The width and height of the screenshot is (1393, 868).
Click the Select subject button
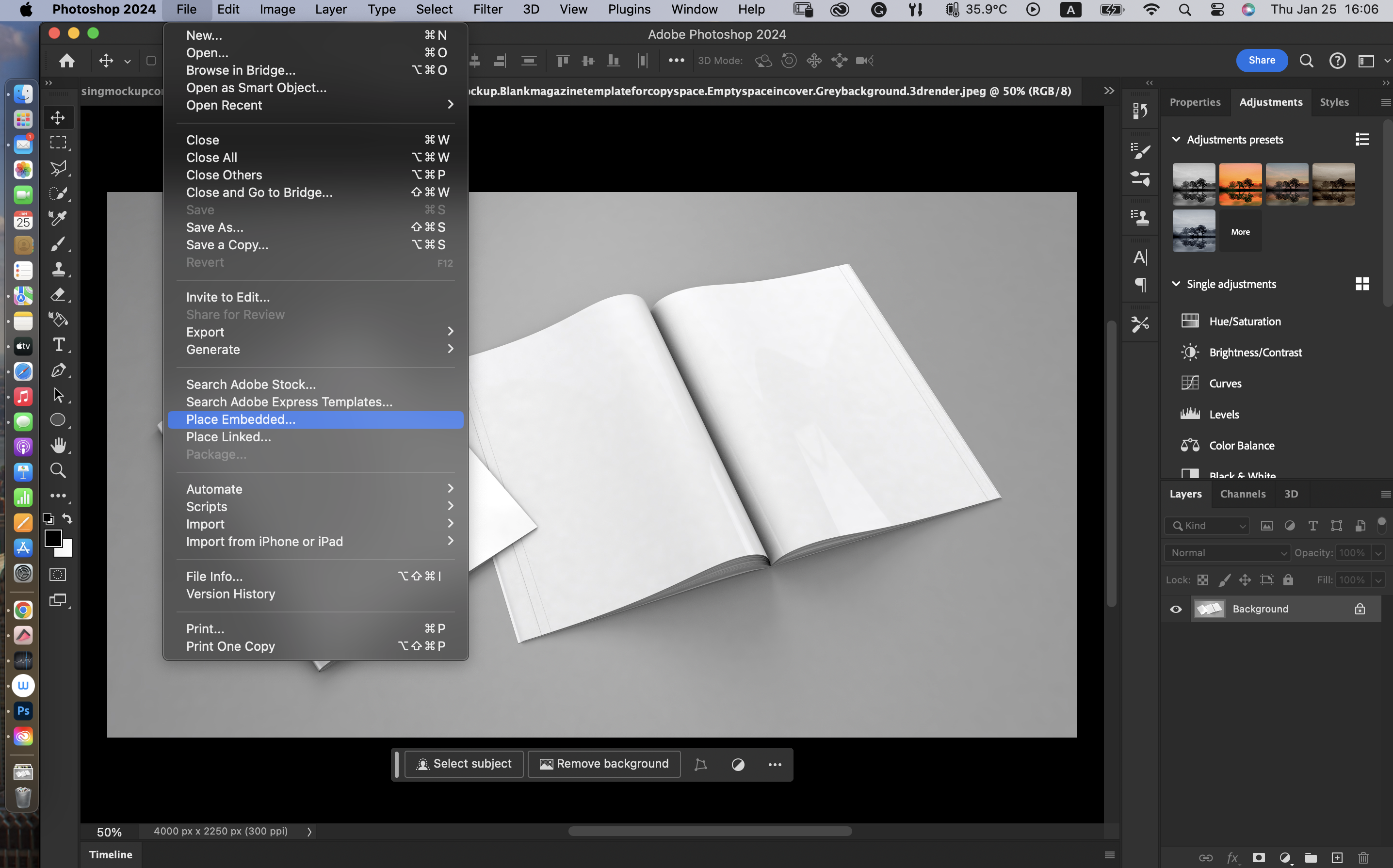click(464, 764)
